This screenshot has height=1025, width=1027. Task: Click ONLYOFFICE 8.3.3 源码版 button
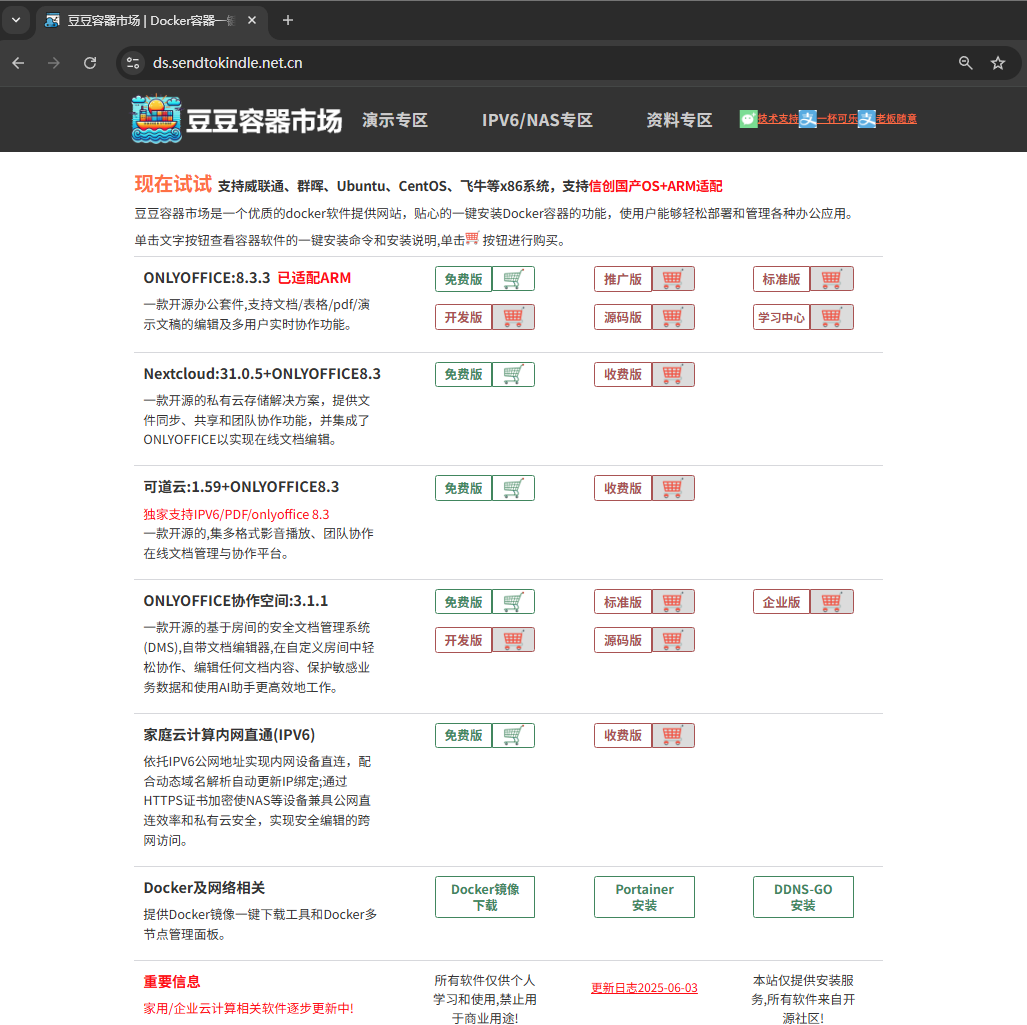[623, 317]
